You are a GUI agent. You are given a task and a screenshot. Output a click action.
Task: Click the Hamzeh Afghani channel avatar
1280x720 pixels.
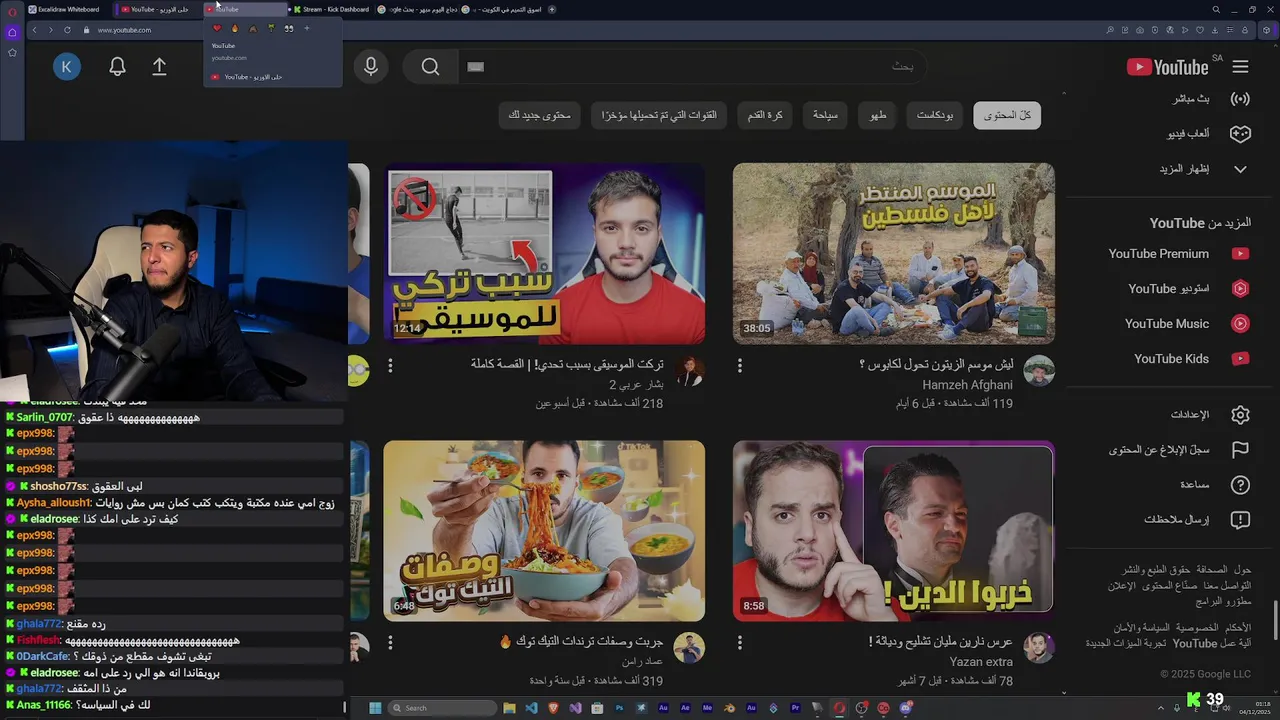tap(1039, 371)
